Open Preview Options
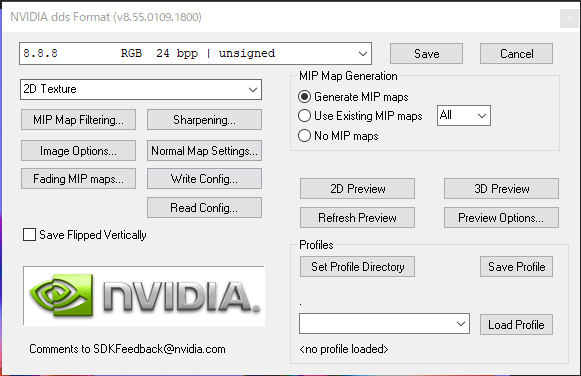 click(501, 217)
